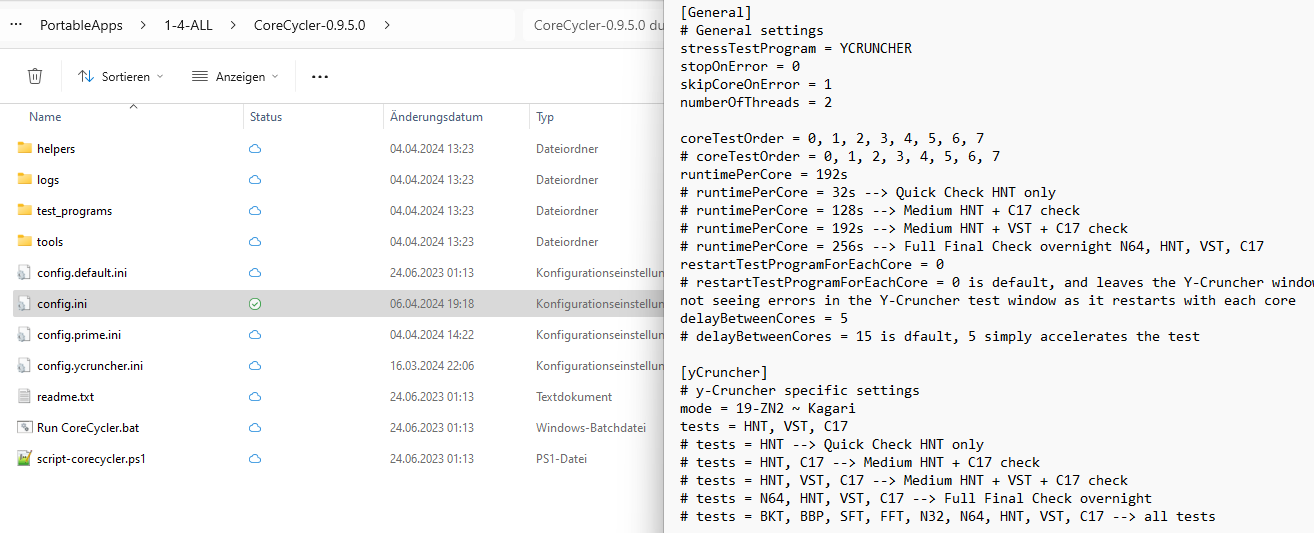Click green synced checkmark for config.ini
The height and width of the screenshot is (533, 1314).
255,304
